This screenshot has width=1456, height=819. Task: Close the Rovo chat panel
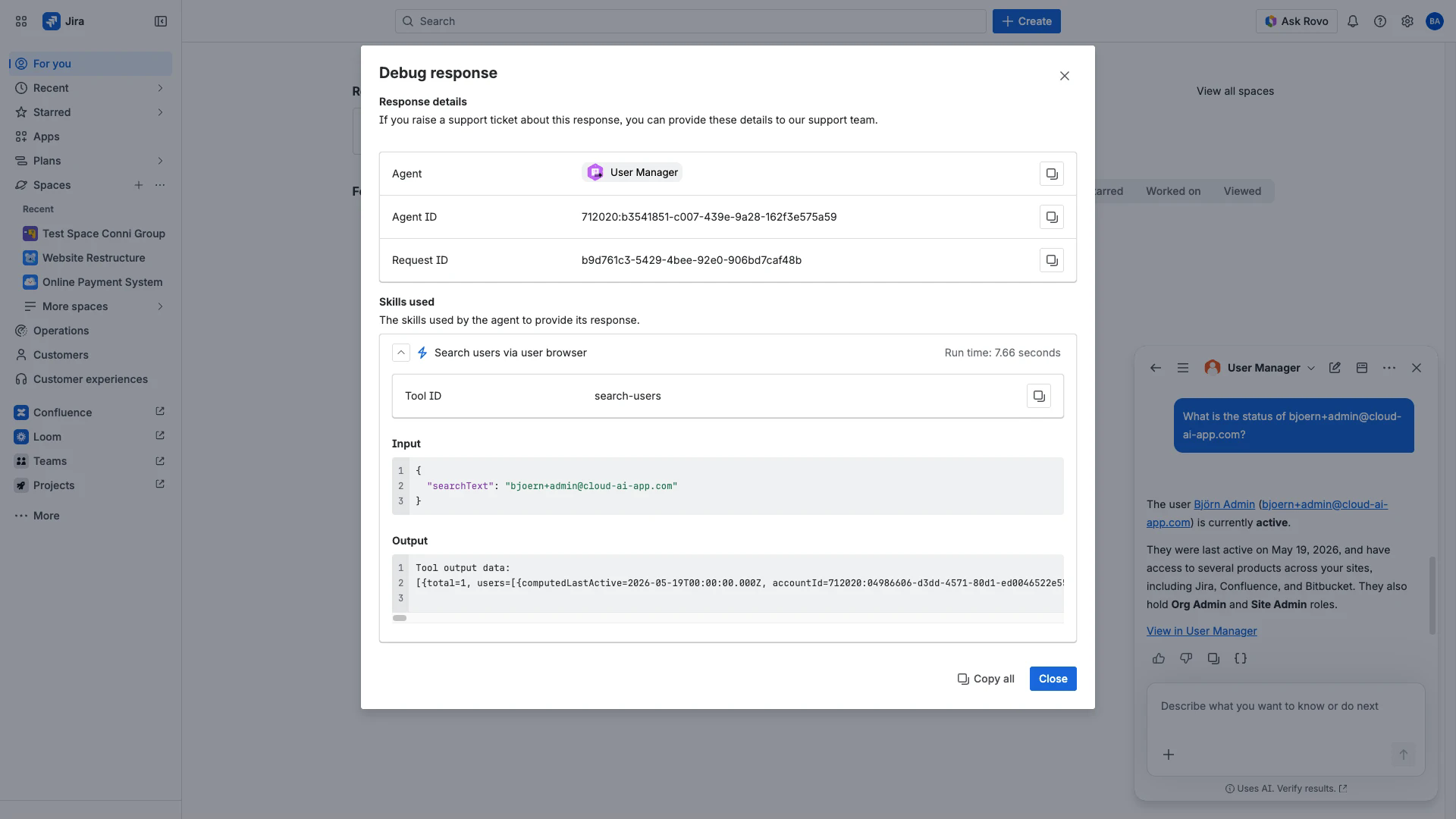coord(1417,368)
